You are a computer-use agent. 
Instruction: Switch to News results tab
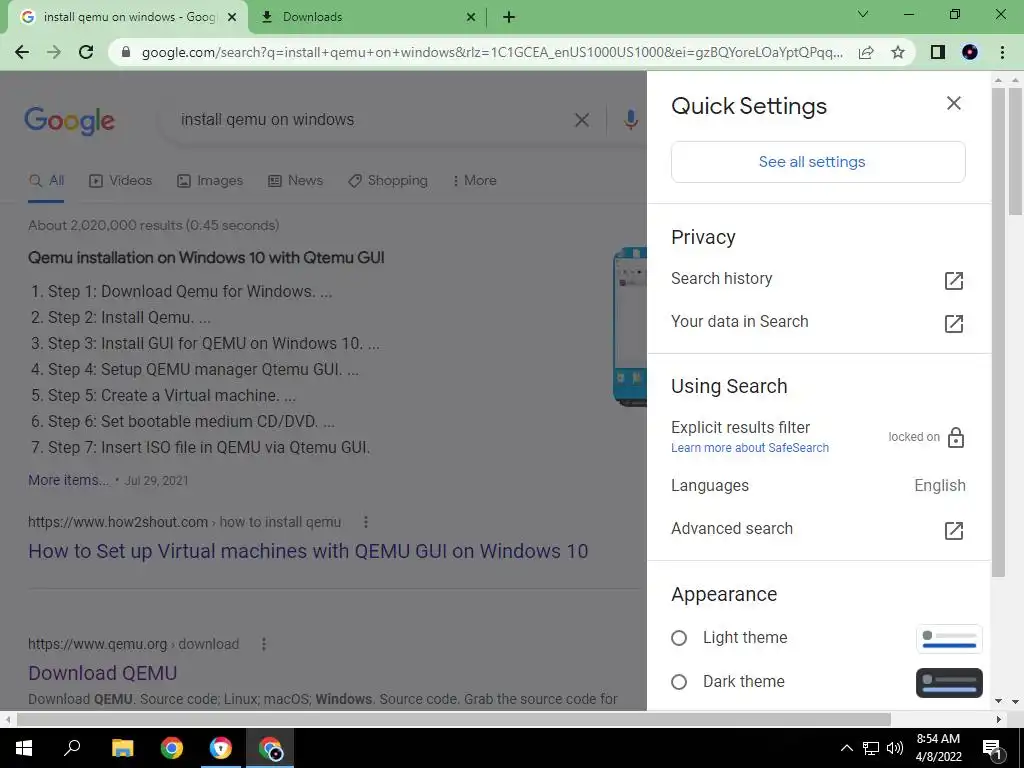point(295,181)
